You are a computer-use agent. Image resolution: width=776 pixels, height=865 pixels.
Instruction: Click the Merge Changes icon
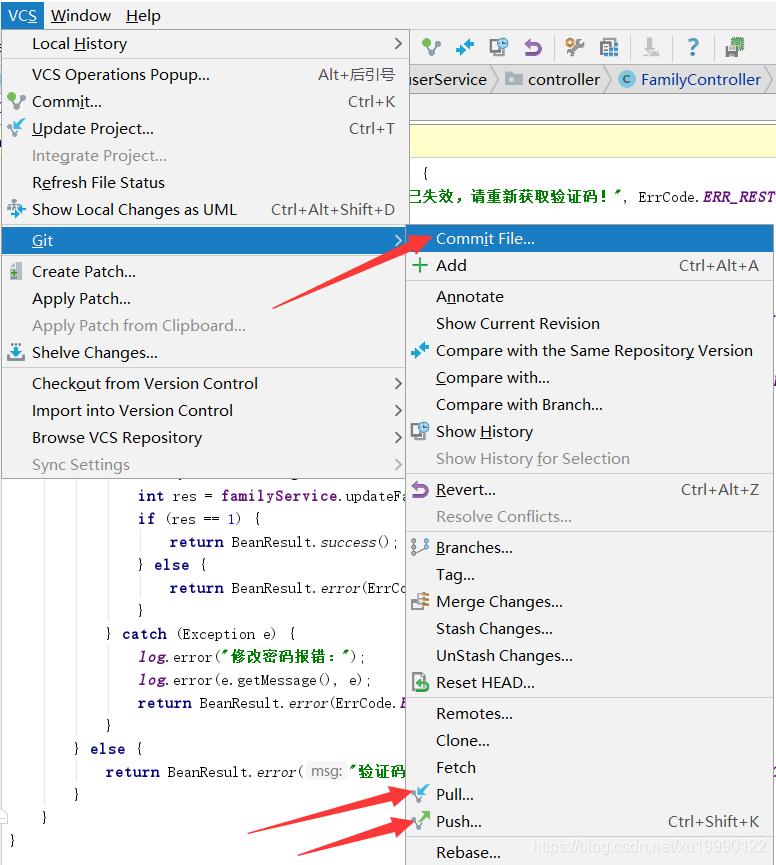point(420,601)
